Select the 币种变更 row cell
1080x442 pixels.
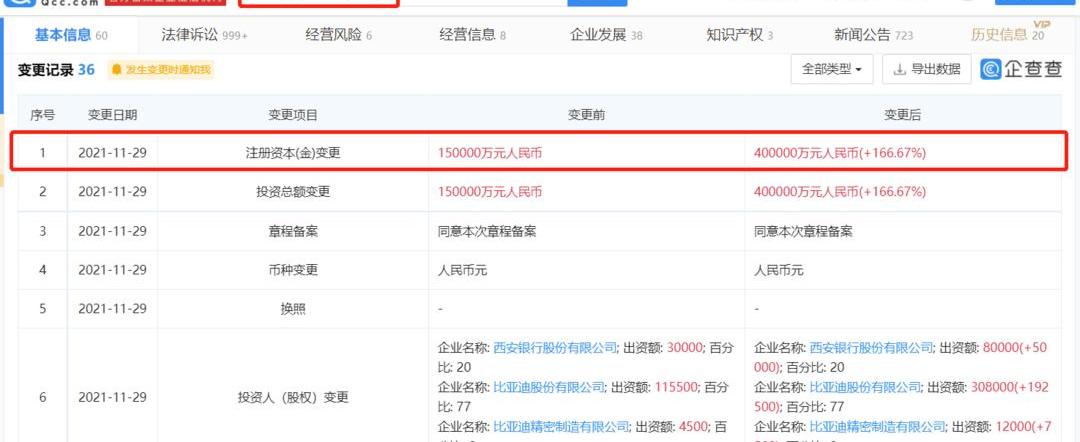tap(293, 270)
